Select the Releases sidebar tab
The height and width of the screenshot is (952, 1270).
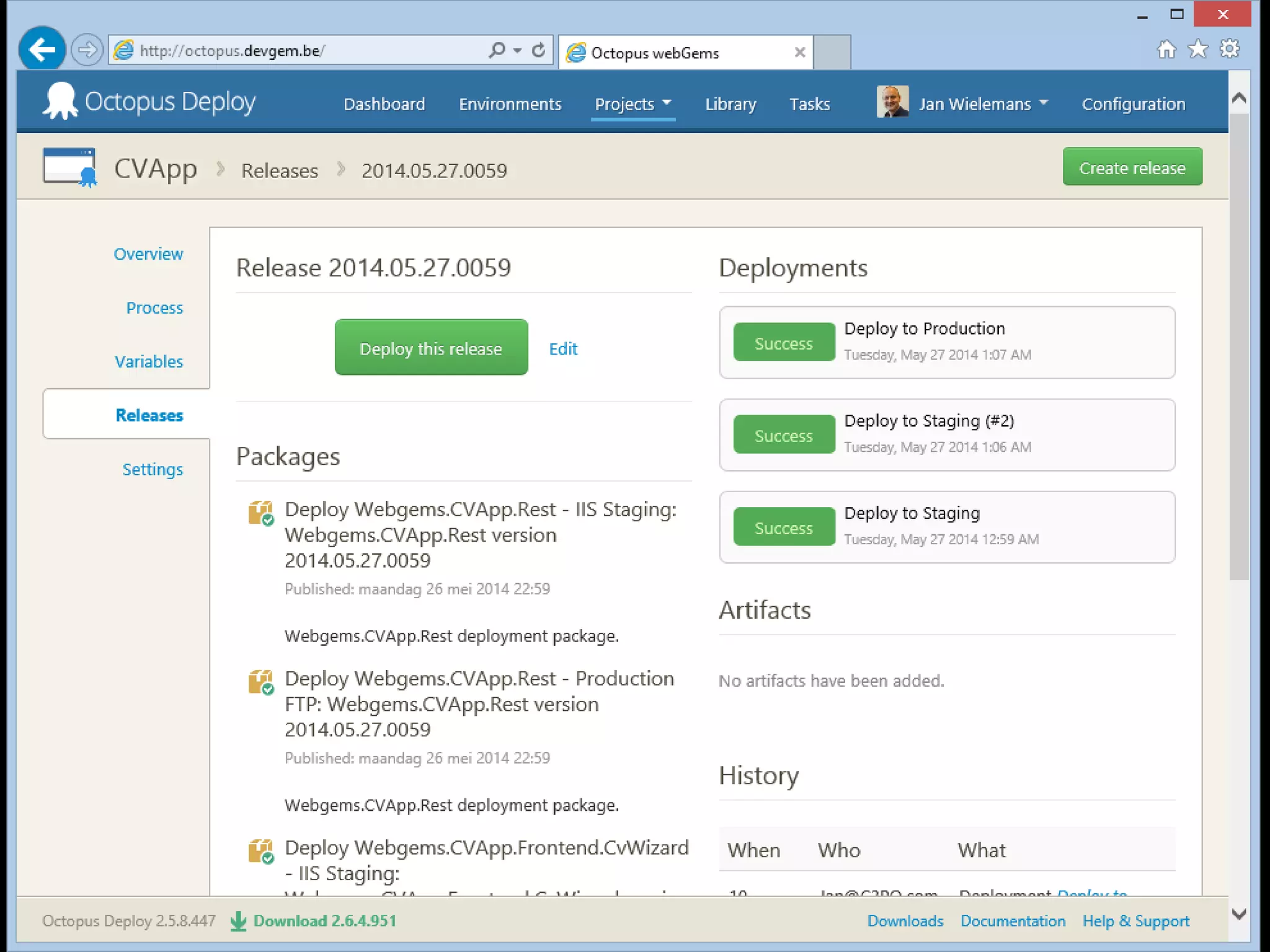coord(127,415)
